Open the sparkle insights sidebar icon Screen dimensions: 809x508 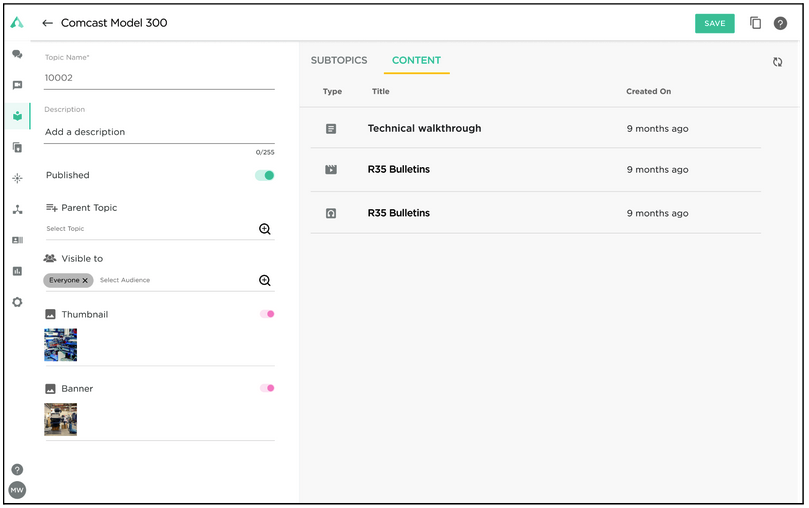(18, 178)
